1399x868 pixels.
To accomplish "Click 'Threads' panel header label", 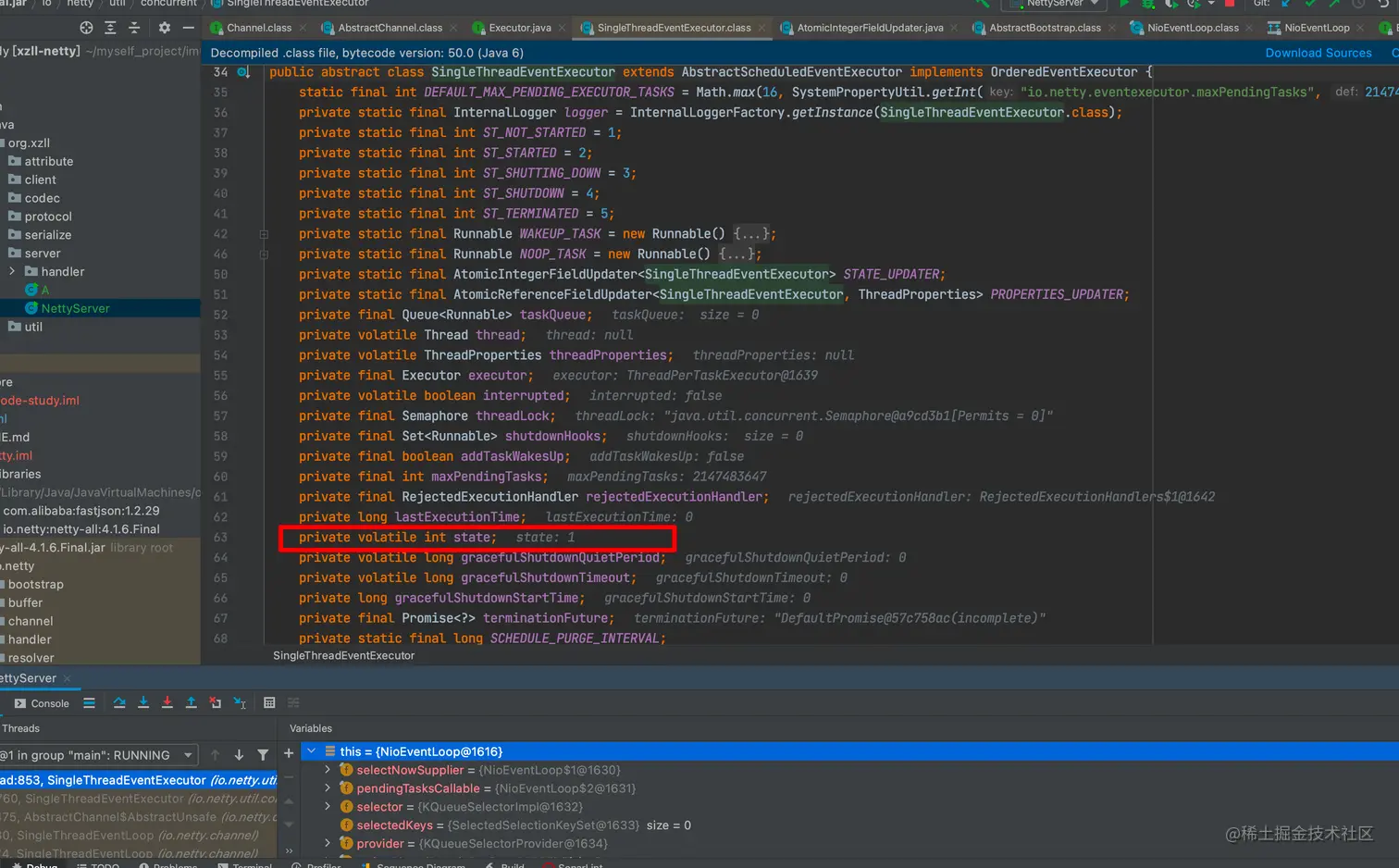I will [x=21, y=728].
